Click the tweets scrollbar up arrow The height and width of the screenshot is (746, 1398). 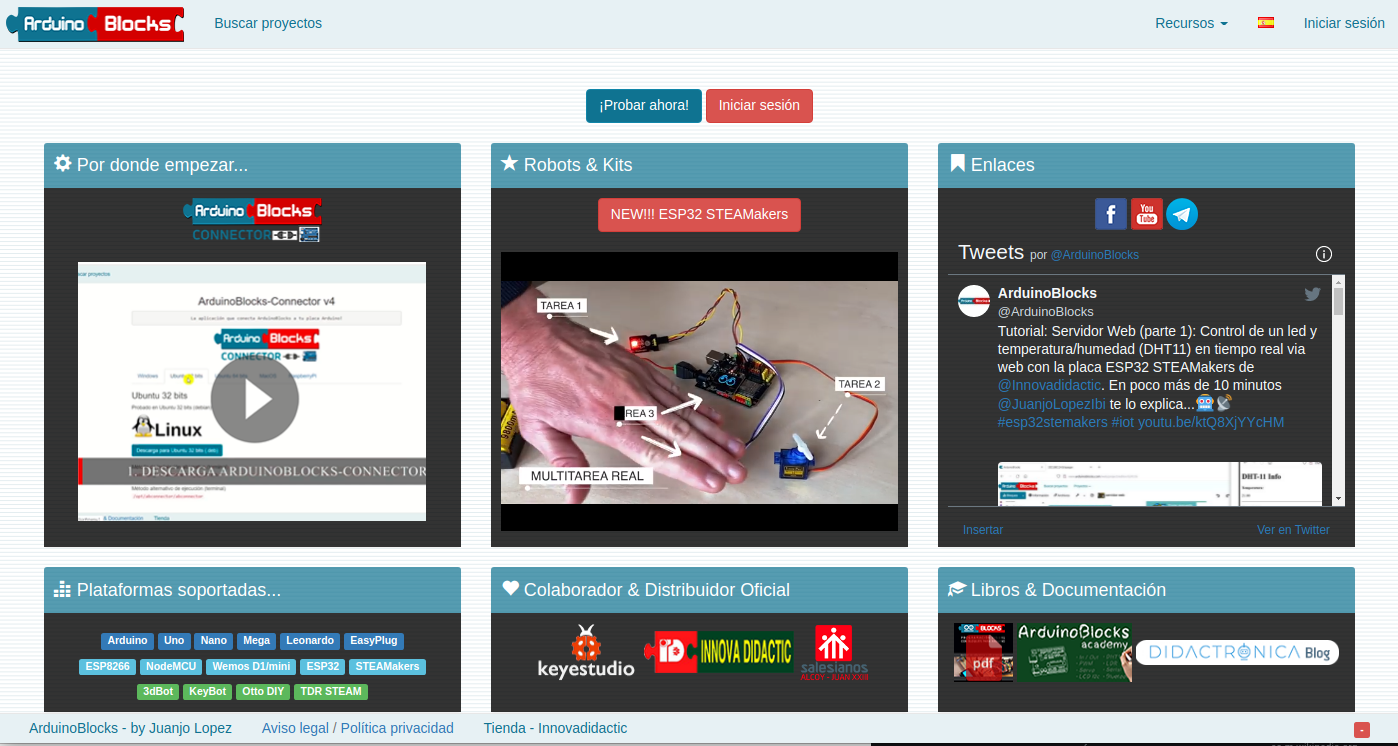click(x=1339, y=282)
